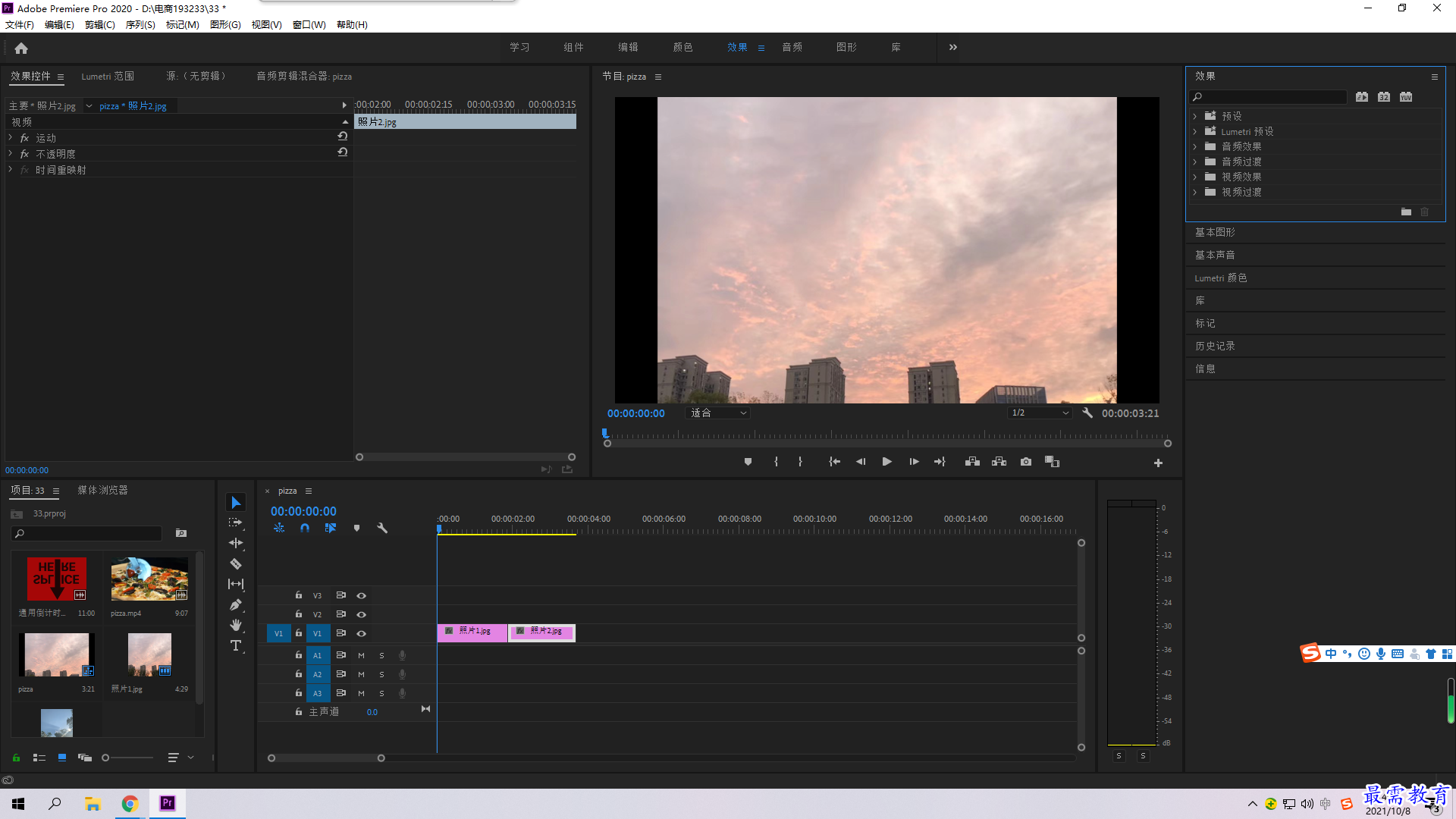Open program monitor wrench settings
This screenshot has width=1456, height=819.
(1087, 413)
